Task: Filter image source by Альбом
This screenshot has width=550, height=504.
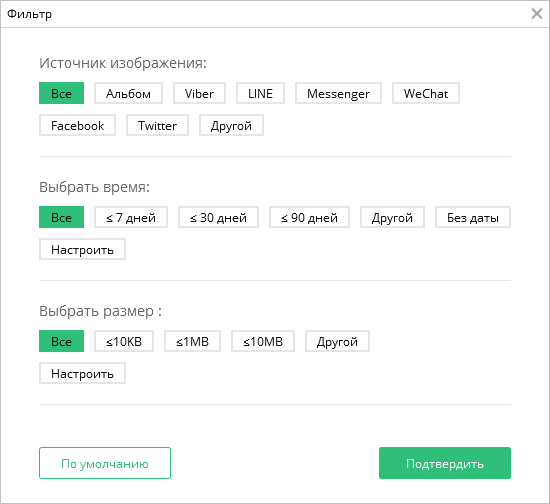Action: click(x=128, y=93)
